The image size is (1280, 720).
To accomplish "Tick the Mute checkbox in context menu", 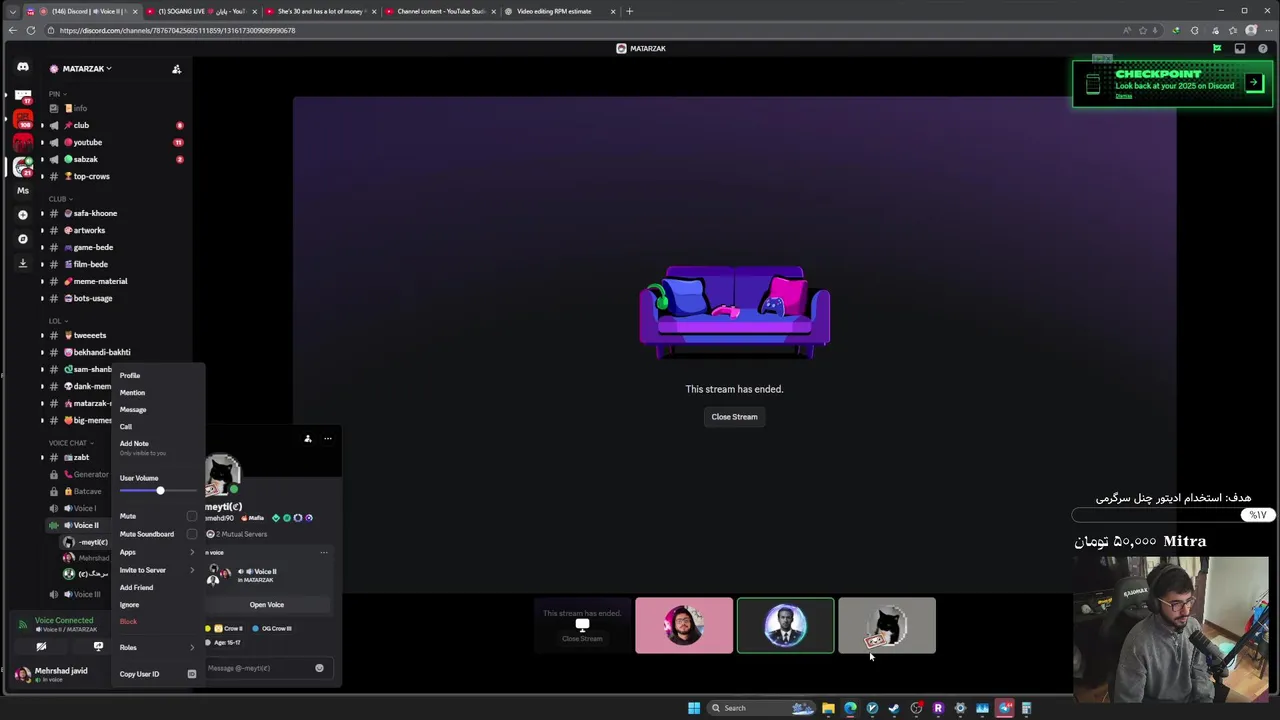I will pyautogui.click(x=192, y=516).
